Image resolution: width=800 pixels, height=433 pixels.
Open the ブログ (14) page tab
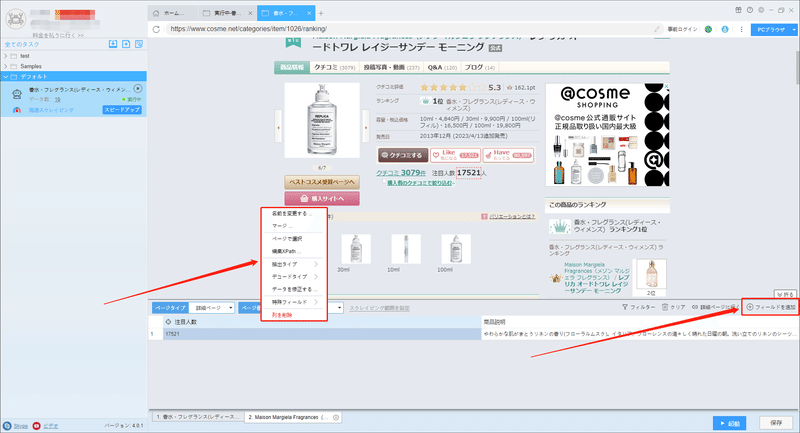480,67
